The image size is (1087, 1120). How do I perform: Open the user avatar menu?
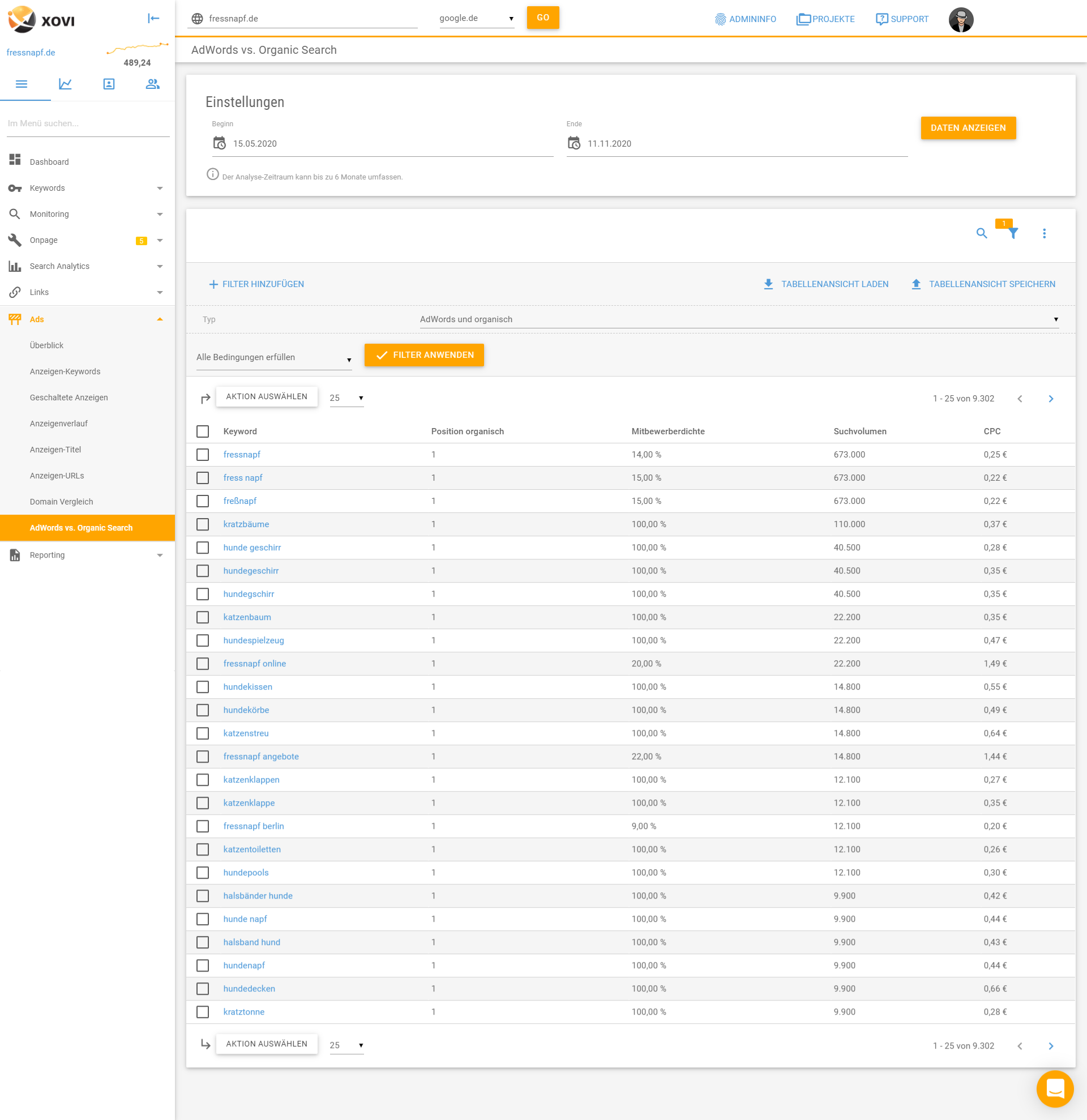[961, 19]
